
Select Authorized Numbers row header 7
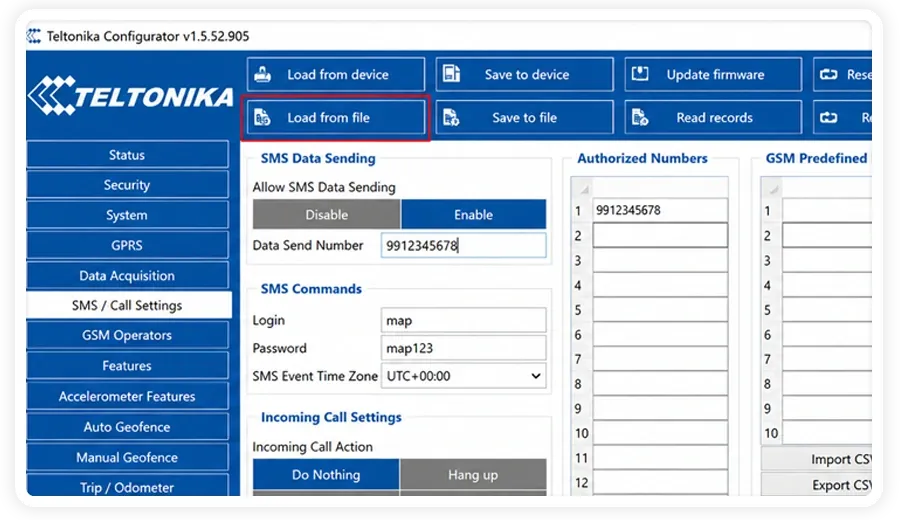point(581,359)
